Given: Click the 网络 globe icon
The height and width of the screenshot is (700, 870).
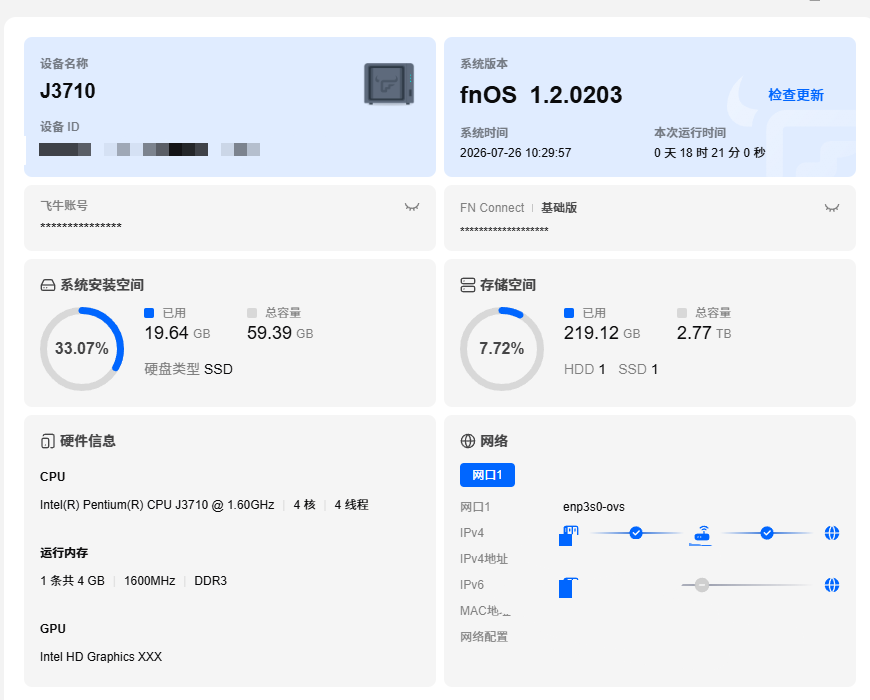Looking at the screenshot, I should pyautogui.click(x=468, y=441).
